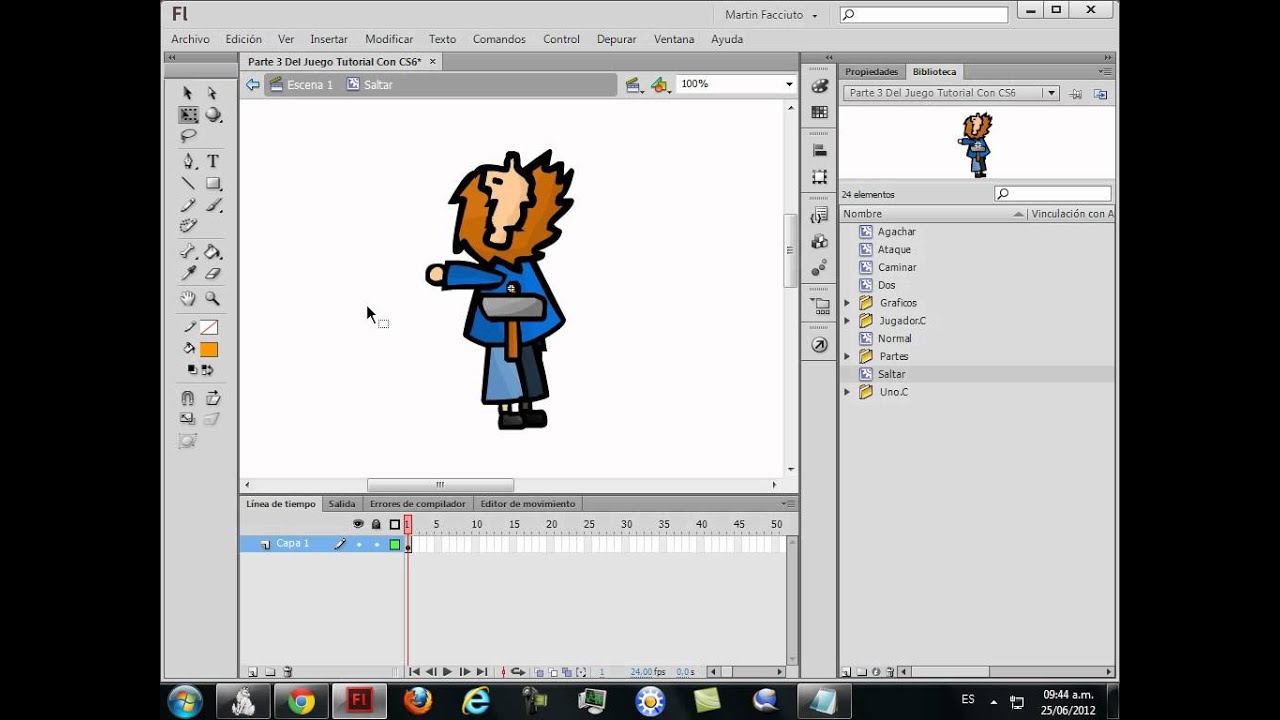Select the Pencil tool
Screen dimensions: 1280x720
[188, 205]
